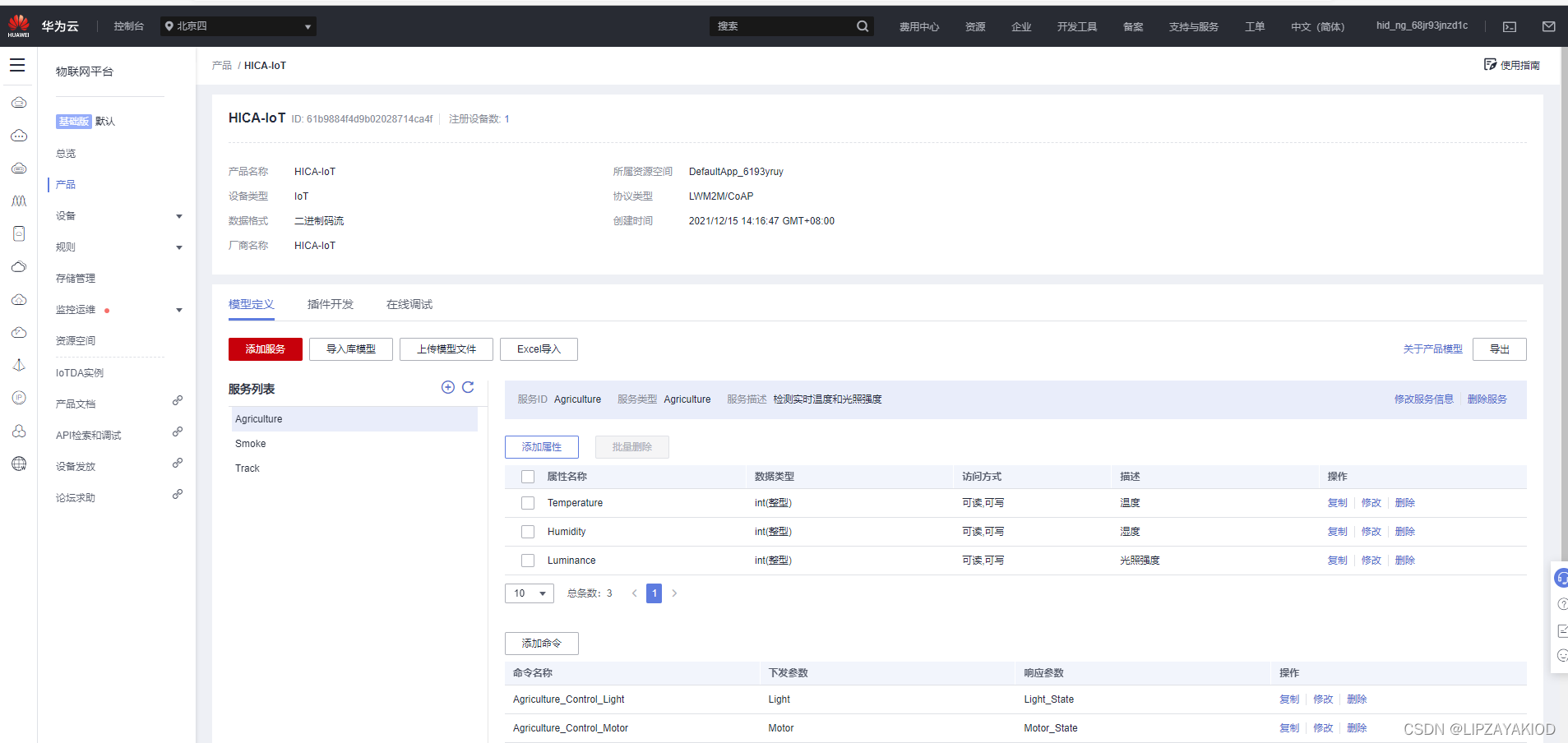Open the 设备发放 external link icon

177,464
